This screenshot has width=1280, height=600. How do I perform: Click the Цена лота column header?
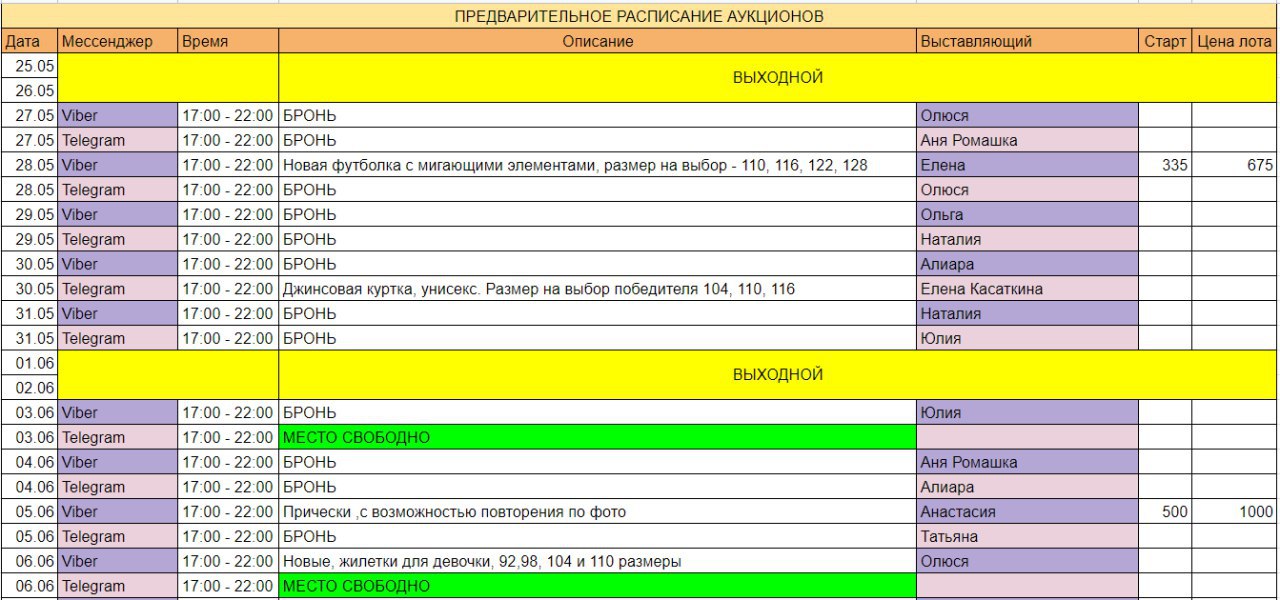pyautogui.click(x=1235, y=42)
